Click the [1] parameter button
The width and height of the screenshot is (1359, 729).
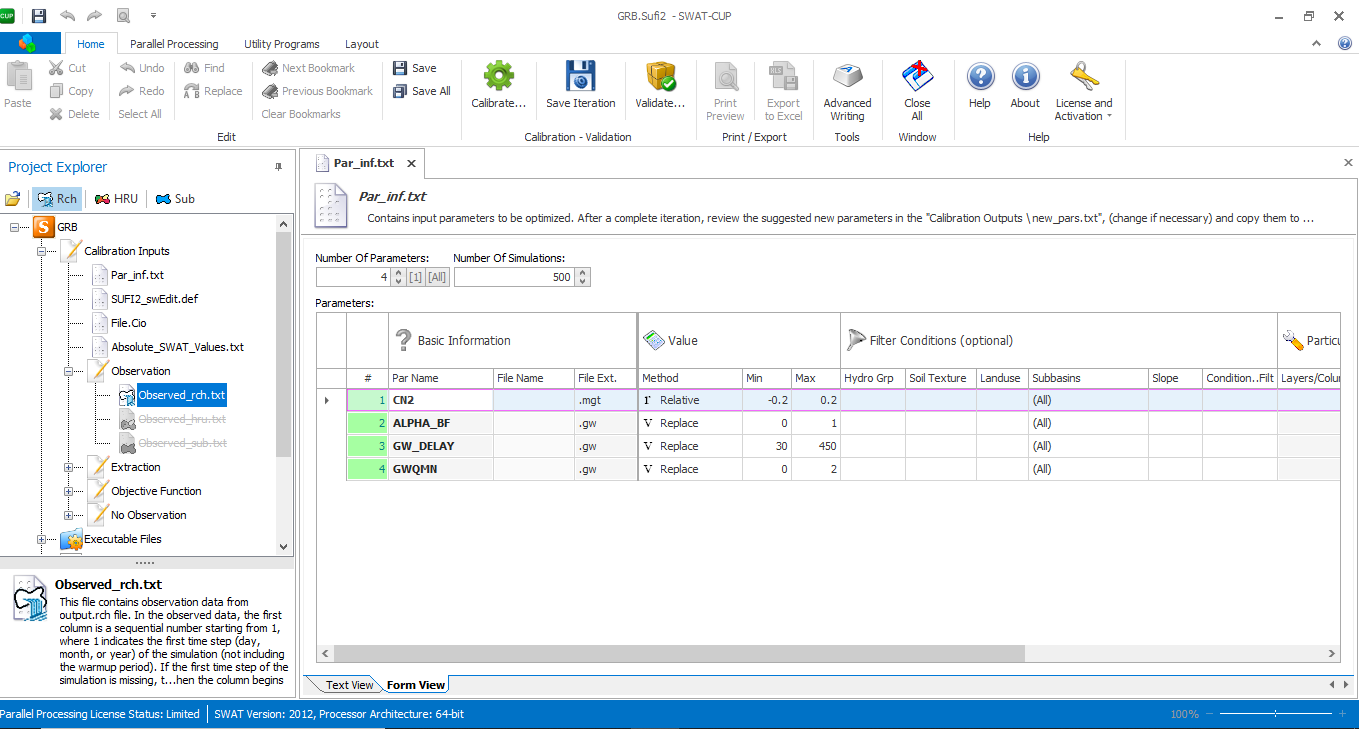click(x=416, y=277)
